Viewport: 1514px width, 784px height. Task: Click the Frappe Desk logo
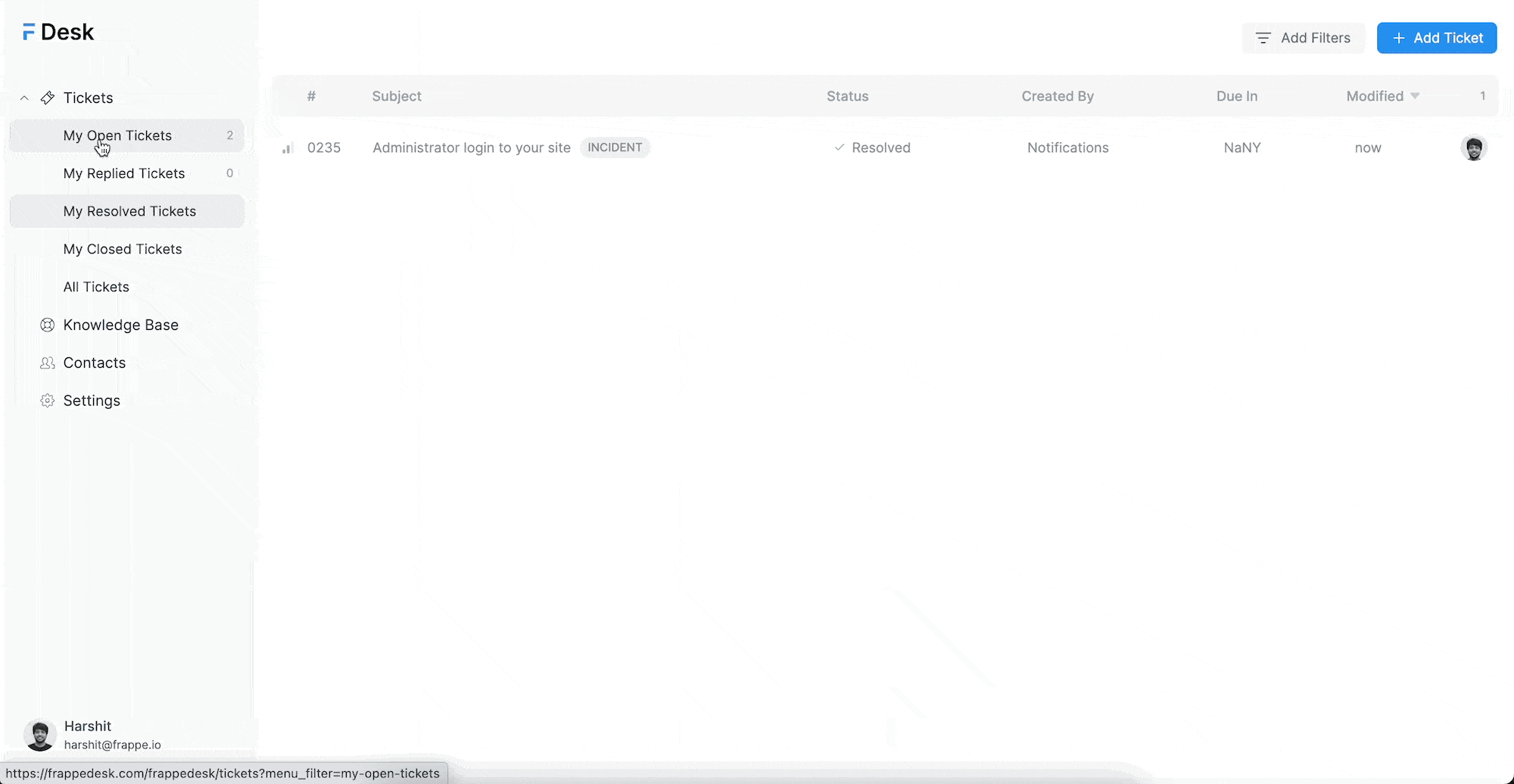click(x=58, y=33)
